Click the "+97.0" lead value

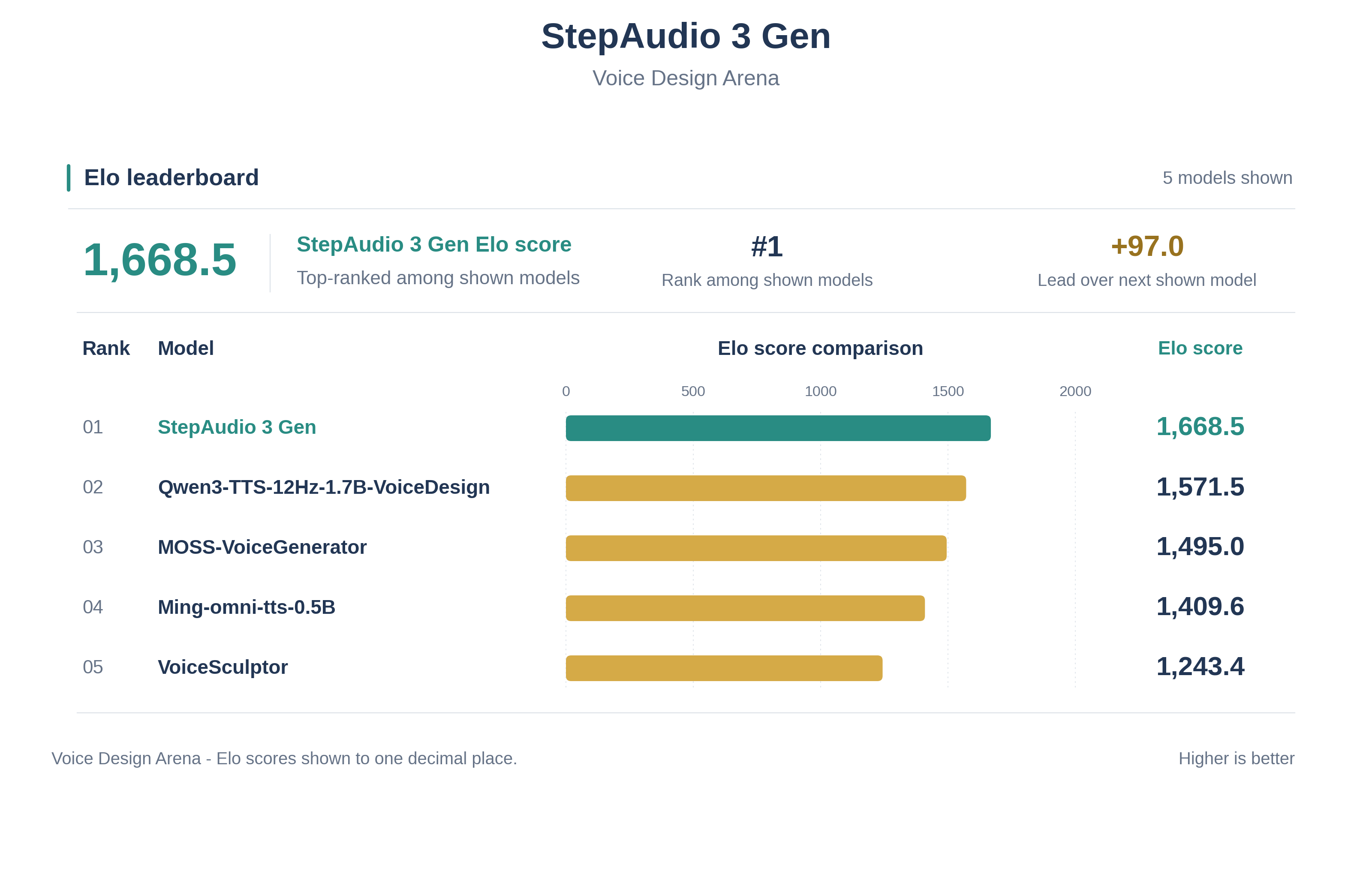(1147, 246)
